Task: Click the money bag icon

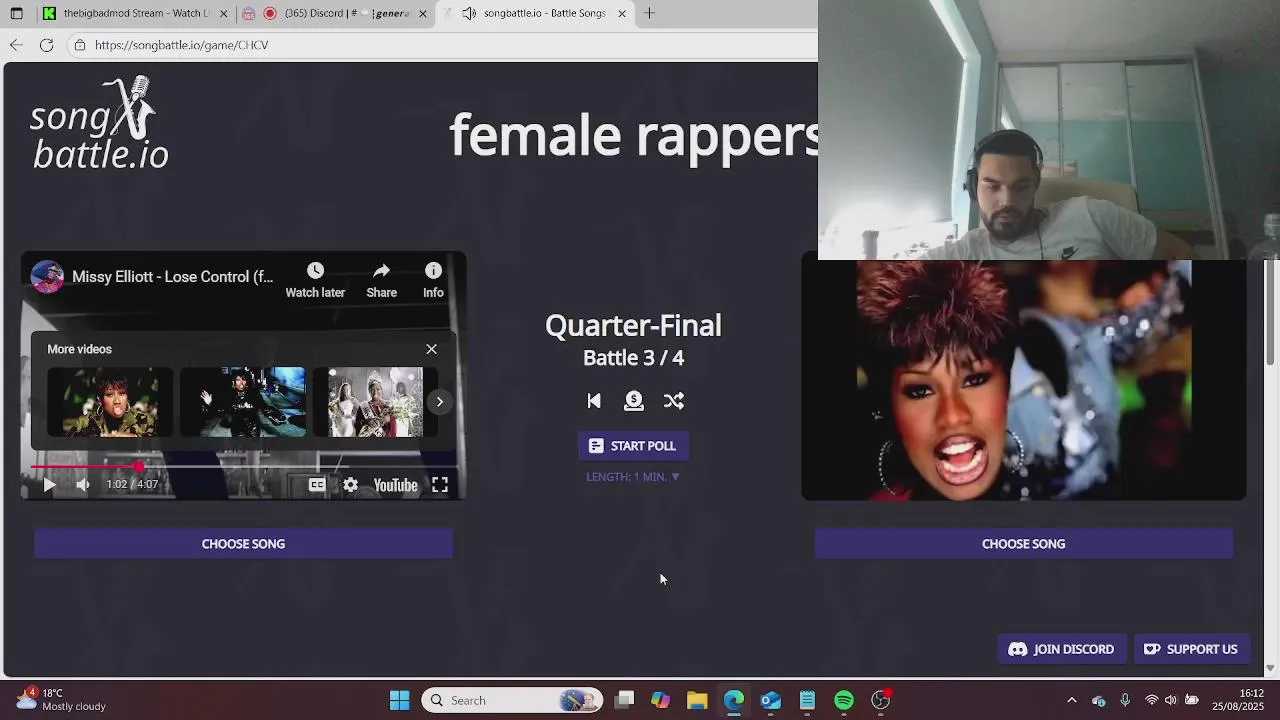Action: pos(634,401)
